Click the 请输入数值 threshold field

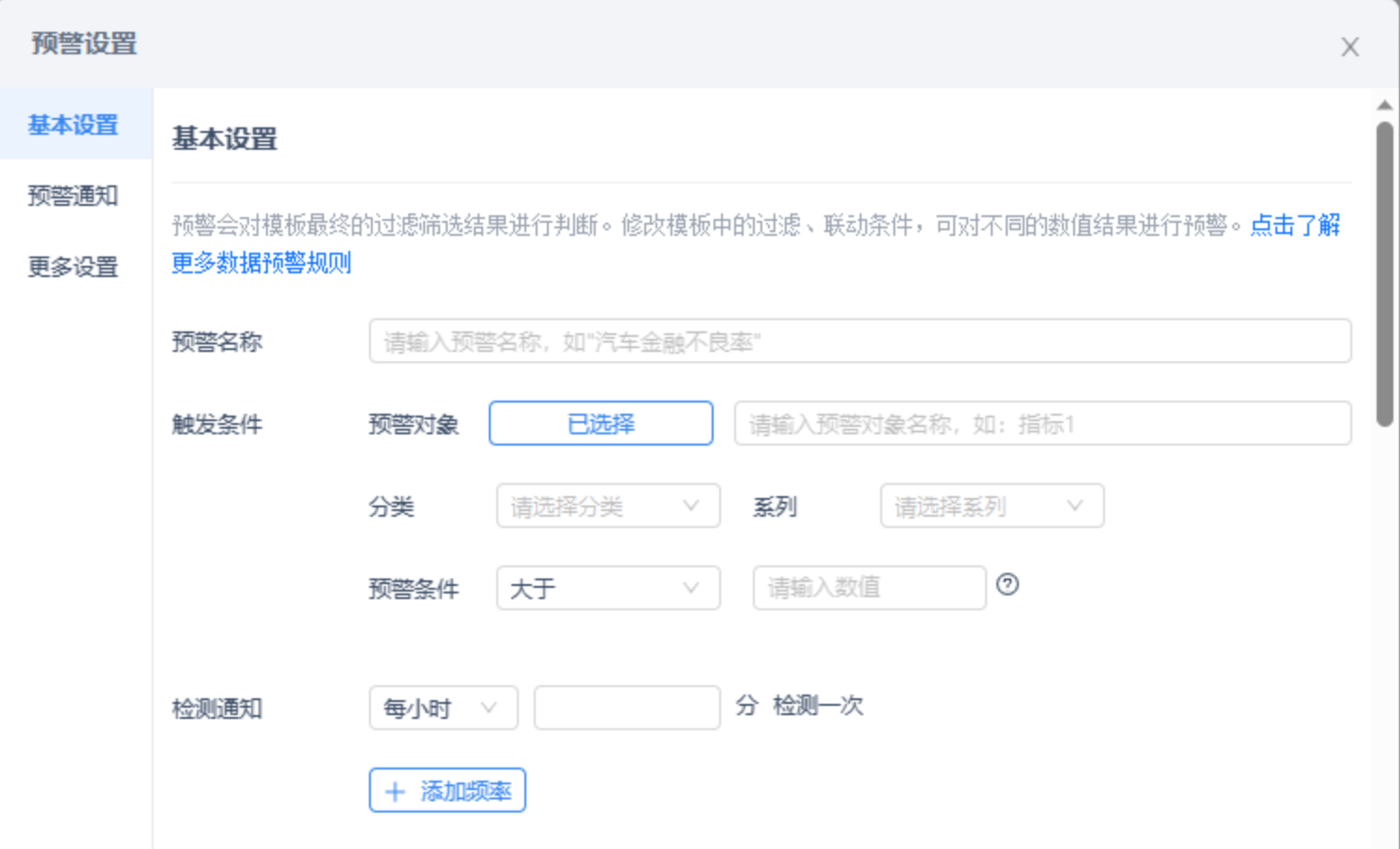[868, 588]
